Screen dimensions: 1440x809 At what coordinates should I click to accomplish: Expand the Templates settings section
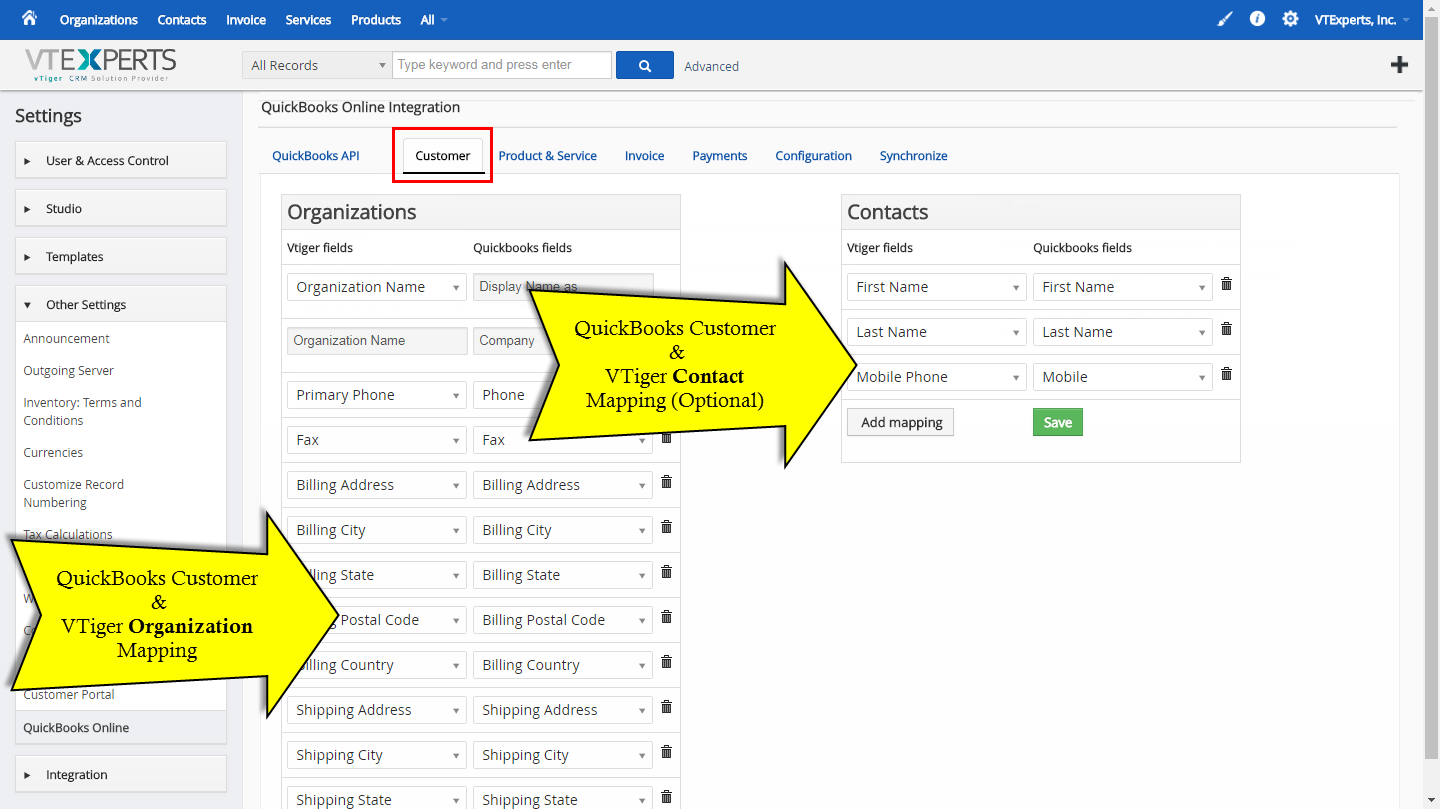point(121,256)
